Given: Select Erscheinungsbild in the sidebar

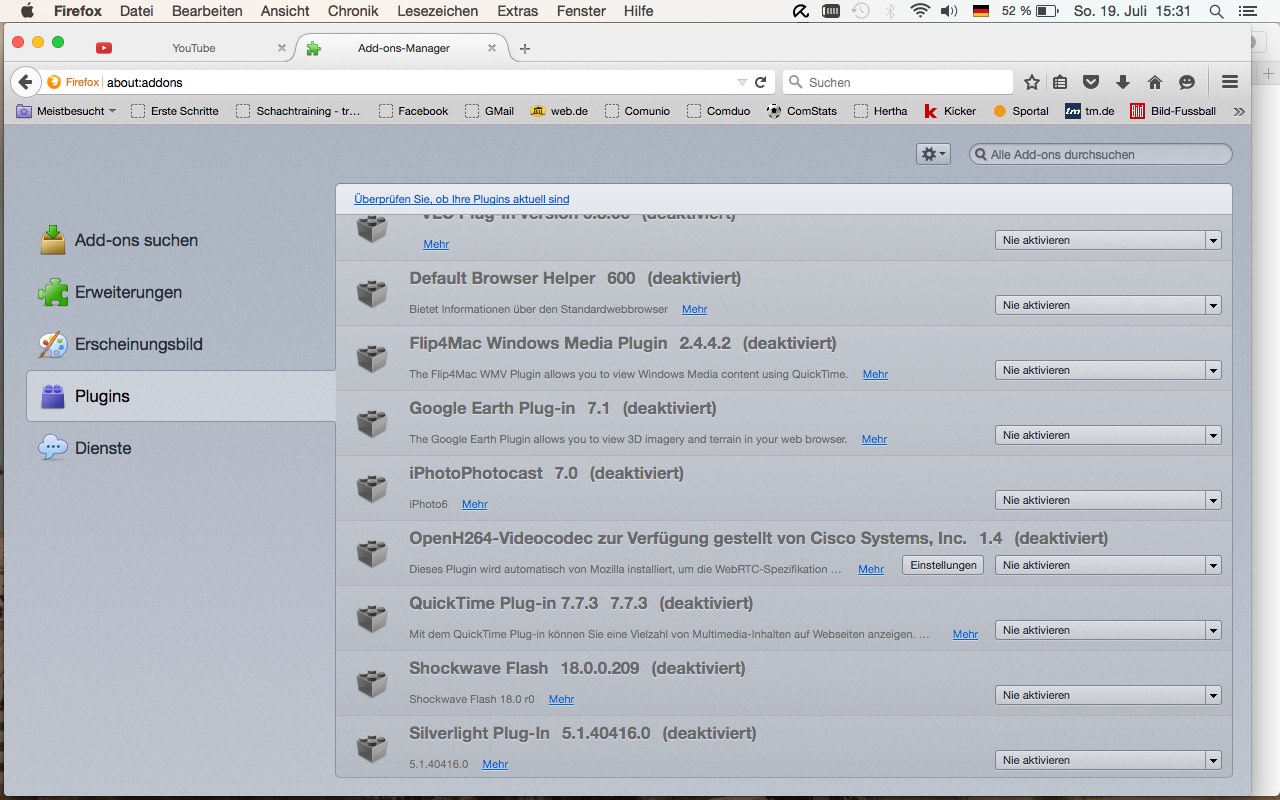Looking at the screenshot, I should tap(138, 344).
